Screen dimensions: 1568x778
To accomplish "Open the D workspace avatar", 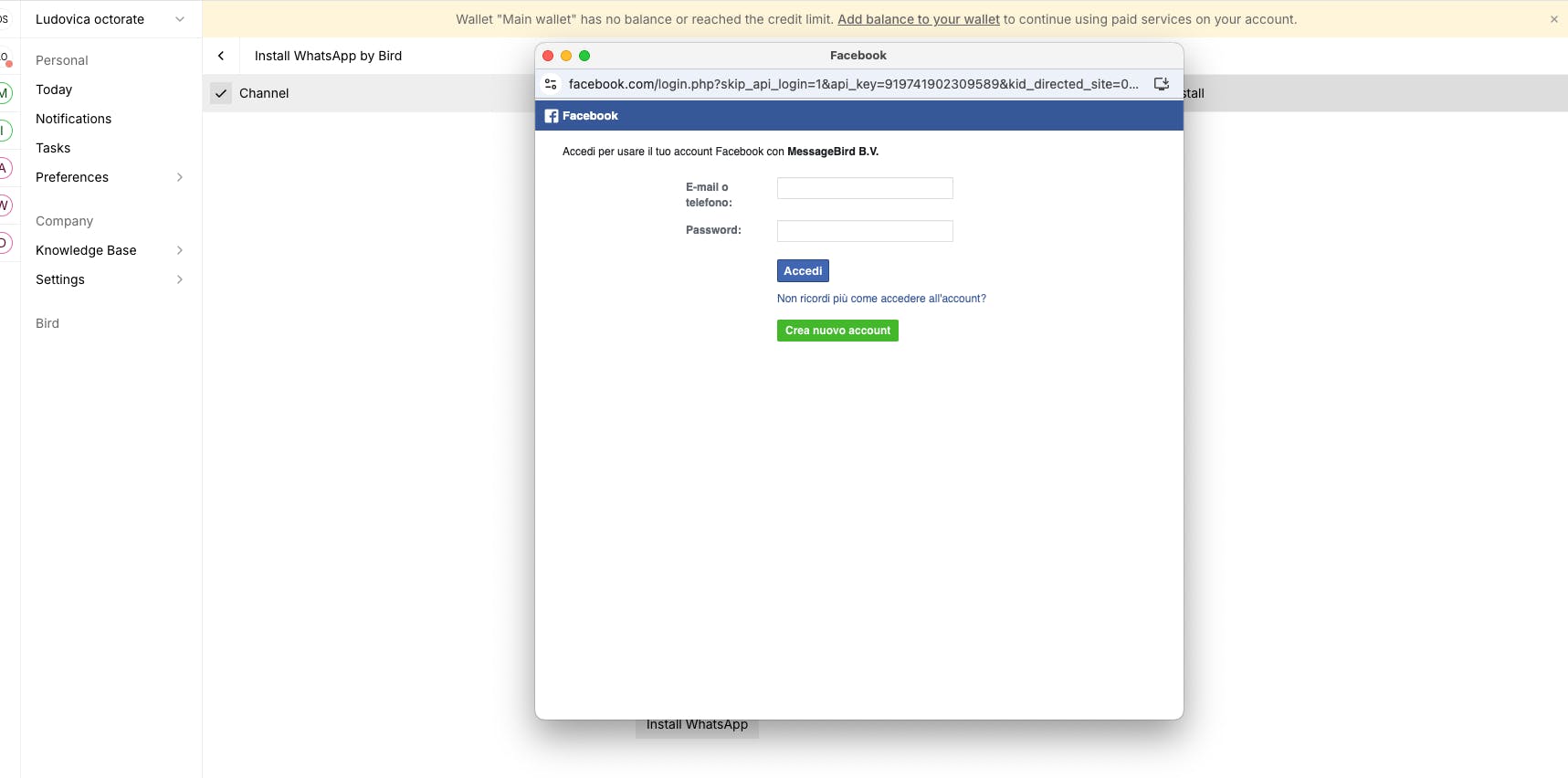I will point(5,243).
